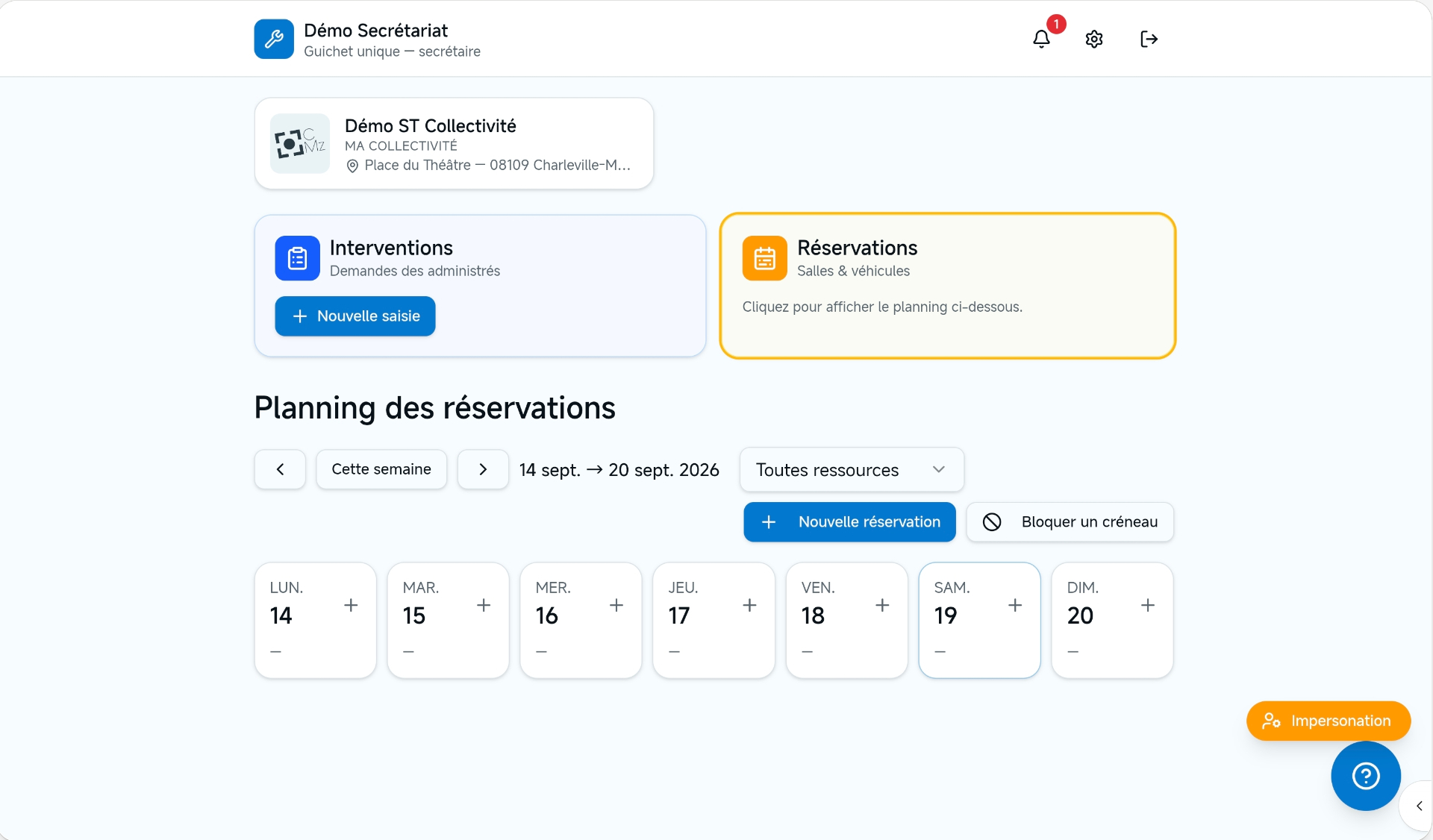Viewport: 1433px width, 840px height.
Task: Click the Place du Théâtre address text
Action: tap(498, 166)
